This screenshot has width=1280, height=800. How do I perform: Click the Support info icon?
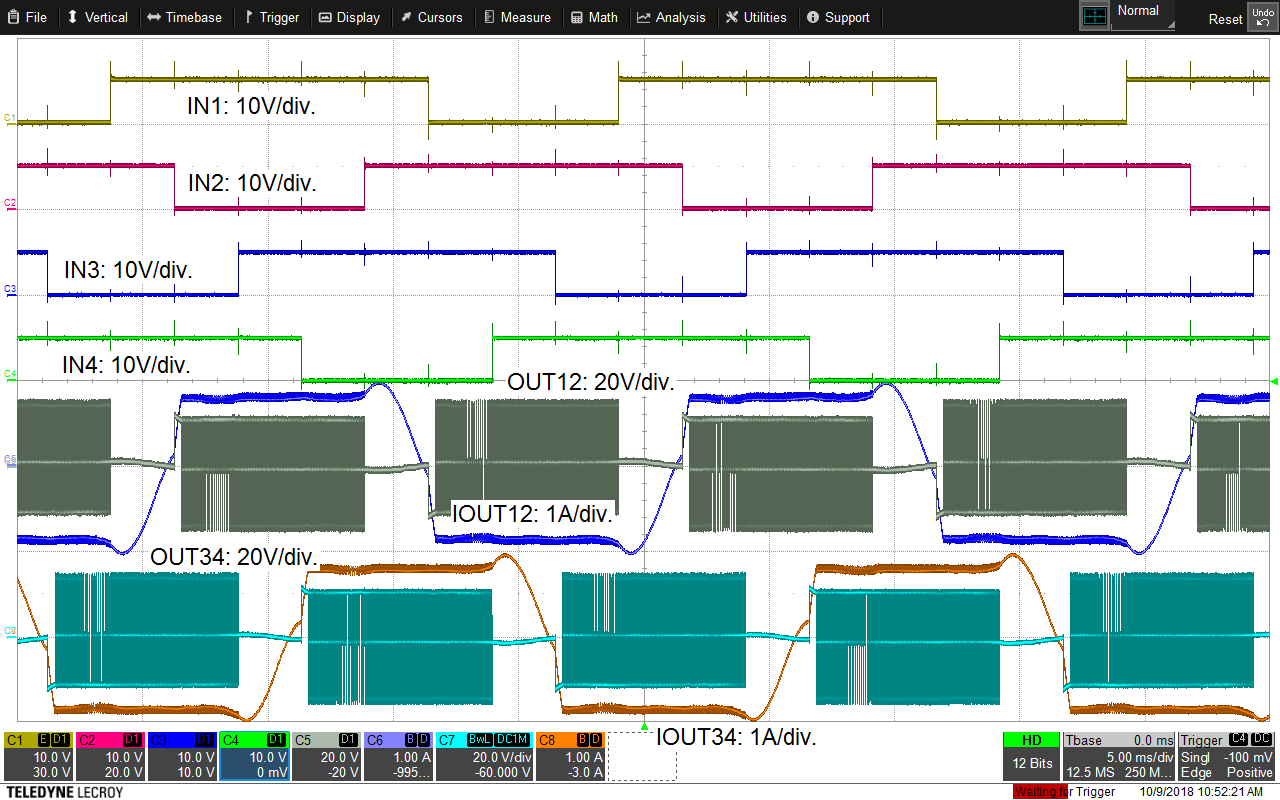coord(812,16)
